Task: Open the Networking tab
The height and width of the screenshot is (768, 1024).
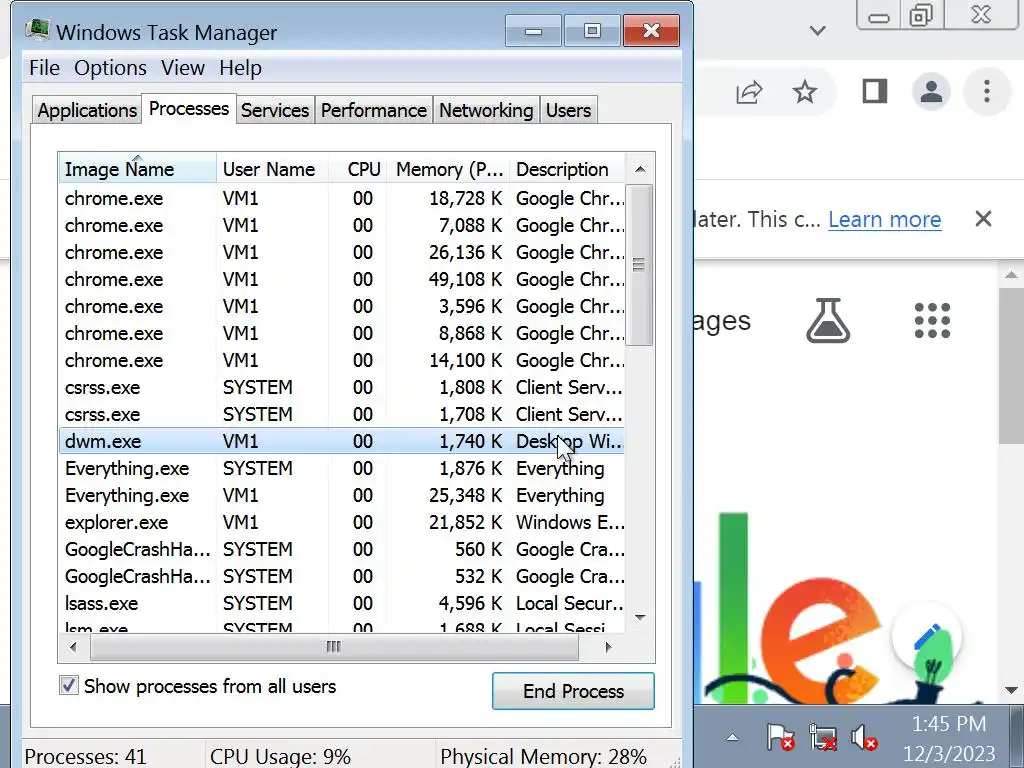Action: point(486,110)
